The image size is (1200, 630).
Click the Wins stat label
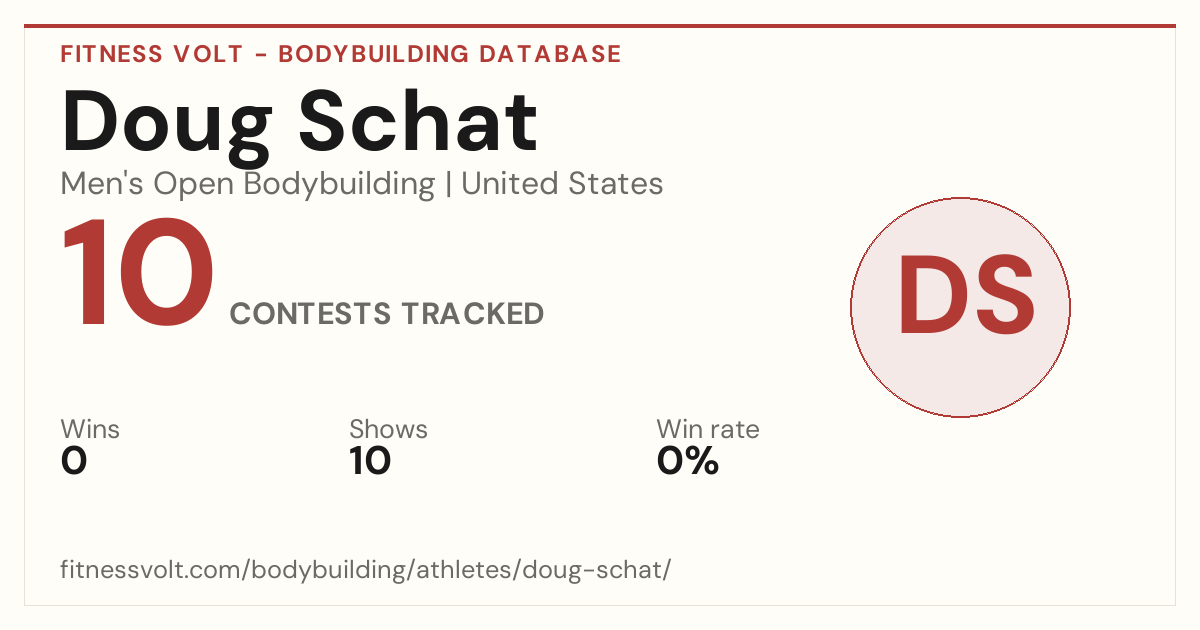pos(90,430)
